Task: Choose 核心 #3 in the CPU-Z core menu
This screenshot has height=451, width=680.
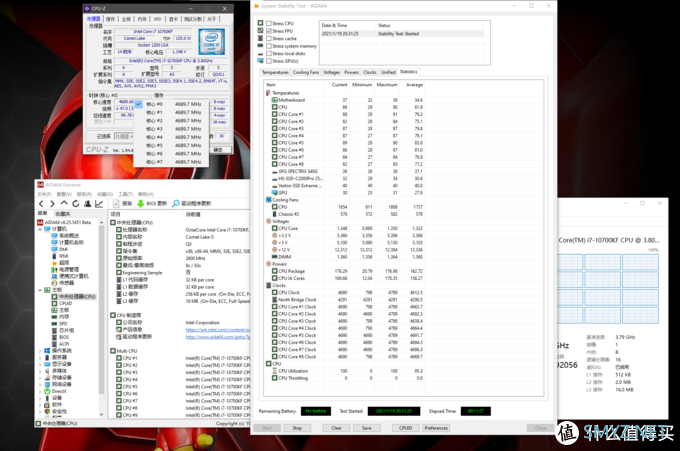Action: (x=171, y=129)
